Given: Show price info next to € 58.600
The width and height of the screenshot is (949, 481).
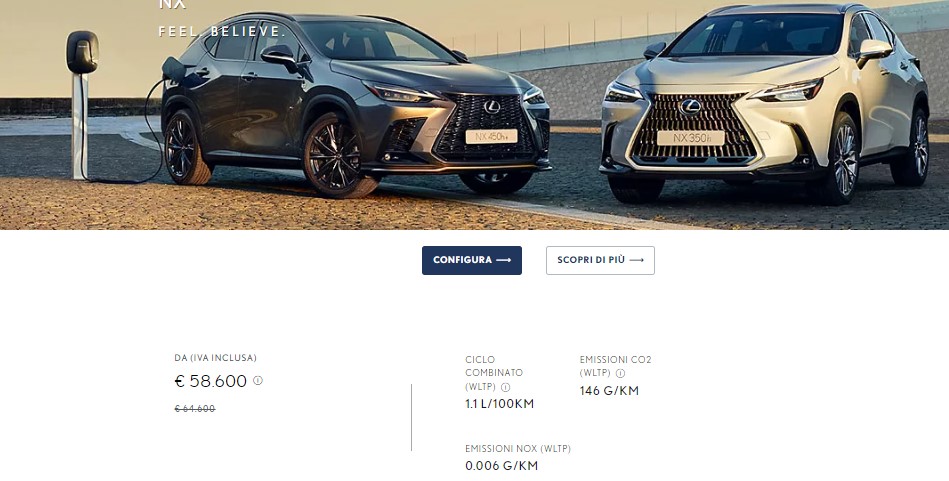Looking at the screenshot, I should pyautogui.click(x=258, y=381).
